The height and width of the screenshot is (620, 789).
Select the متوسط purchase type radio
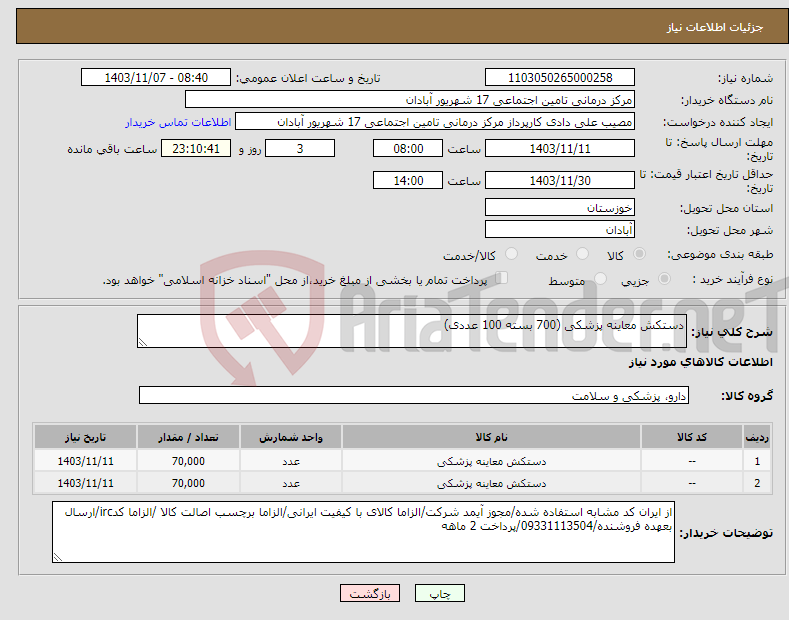[600, 278]
